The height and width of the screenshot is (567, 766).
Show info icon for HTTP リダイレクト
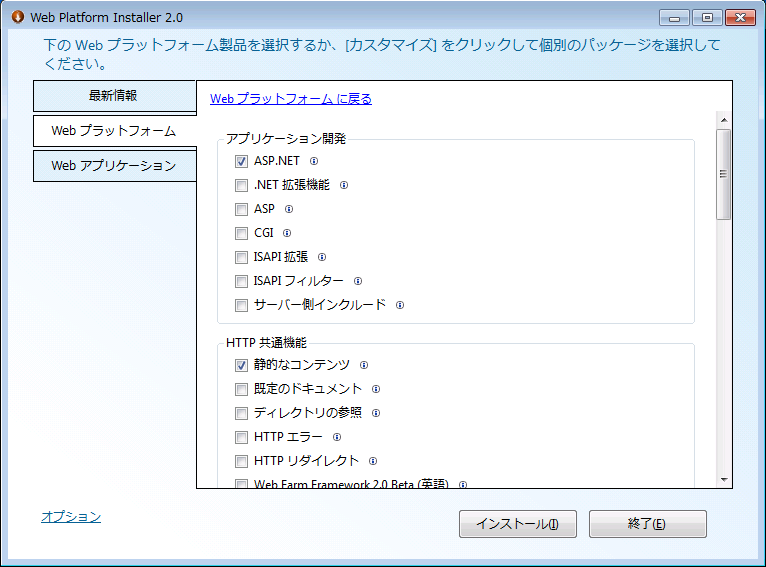coord(373,461)
